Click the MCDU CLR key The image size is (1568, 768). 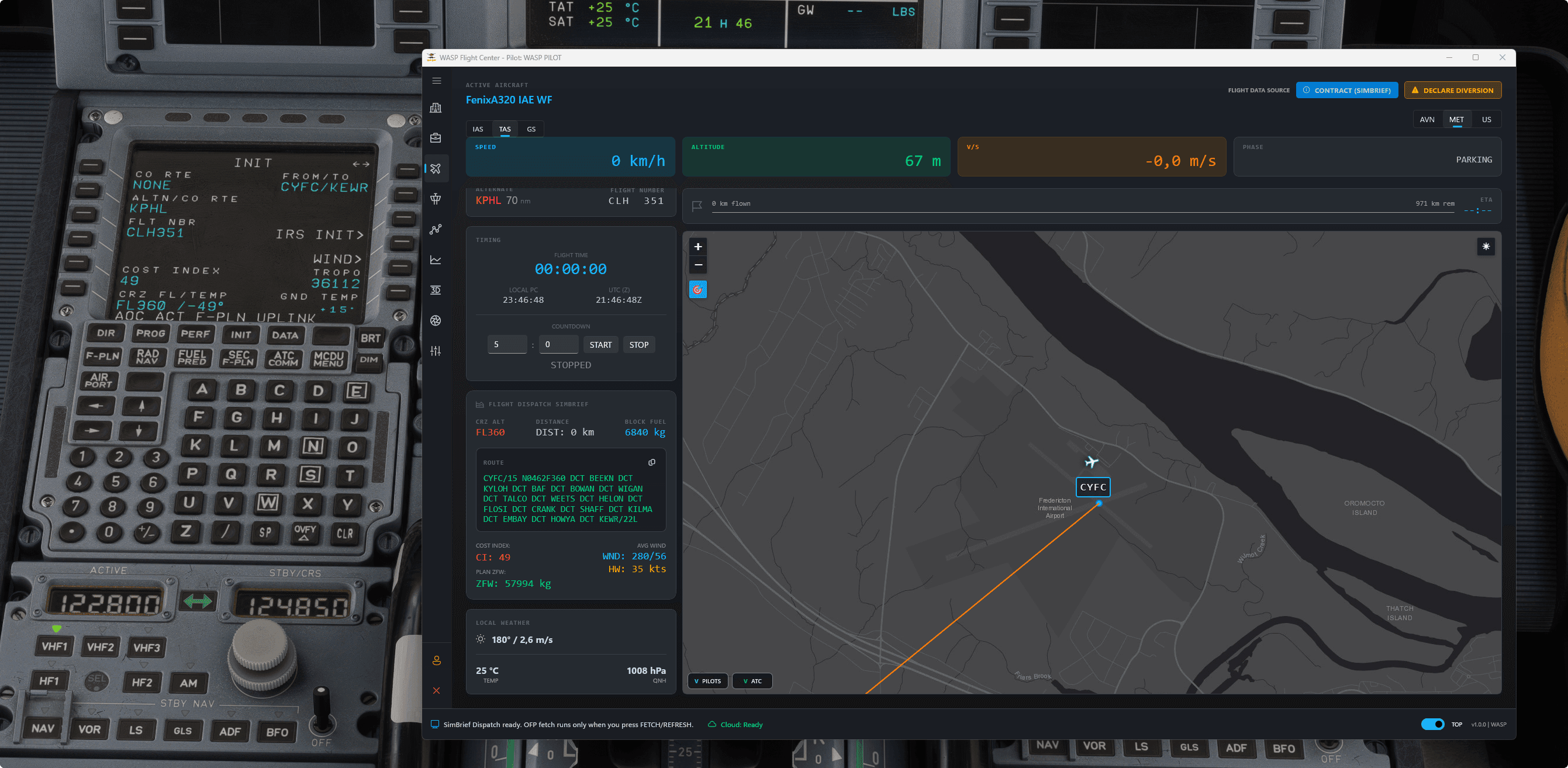344,534
